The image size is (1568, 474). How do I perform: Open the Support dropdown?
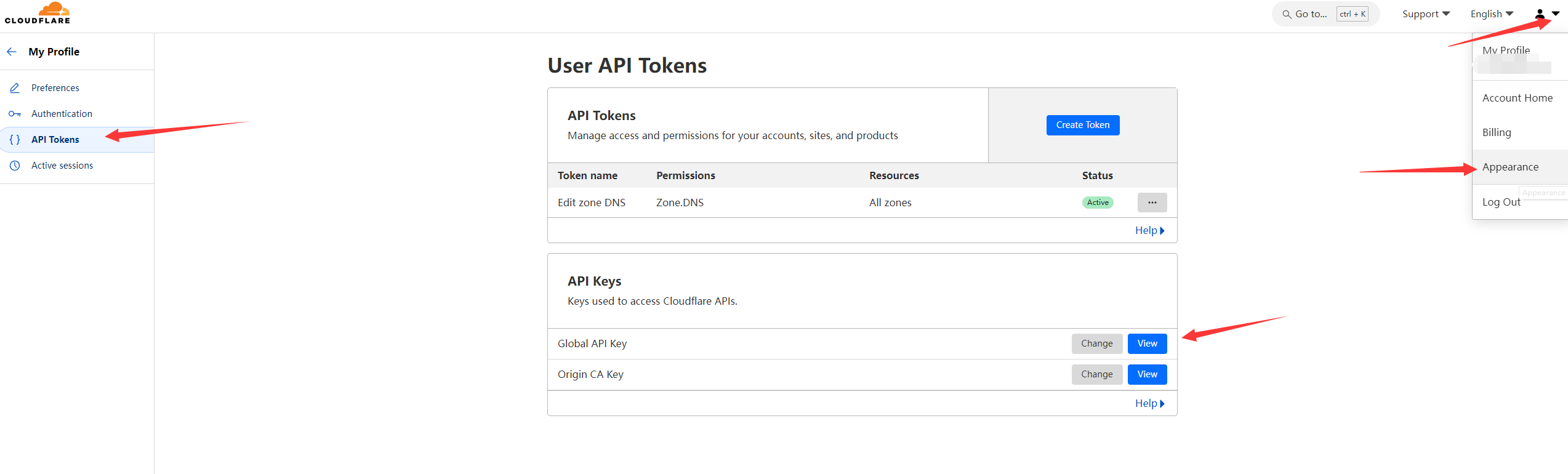(1425, 14)
